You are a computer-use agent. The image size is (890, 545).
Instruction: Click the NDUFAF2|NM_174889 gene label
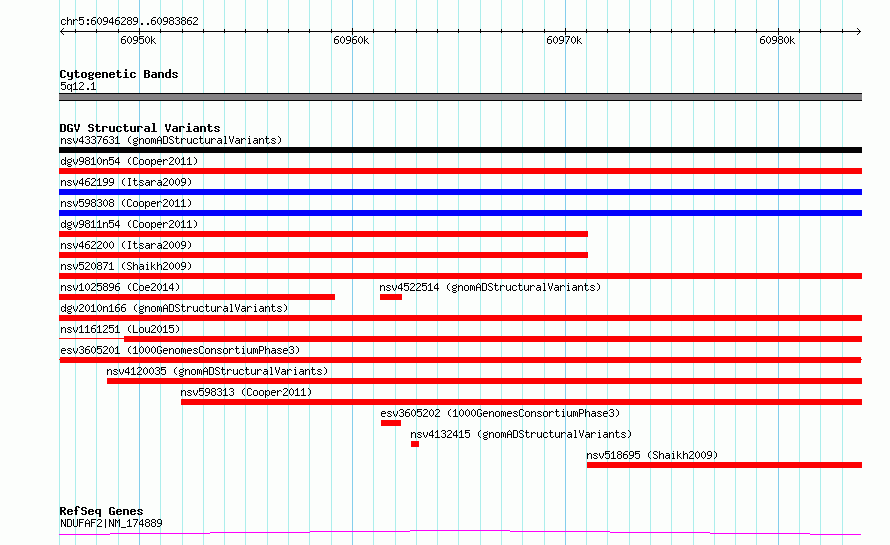tap(111, 523)
